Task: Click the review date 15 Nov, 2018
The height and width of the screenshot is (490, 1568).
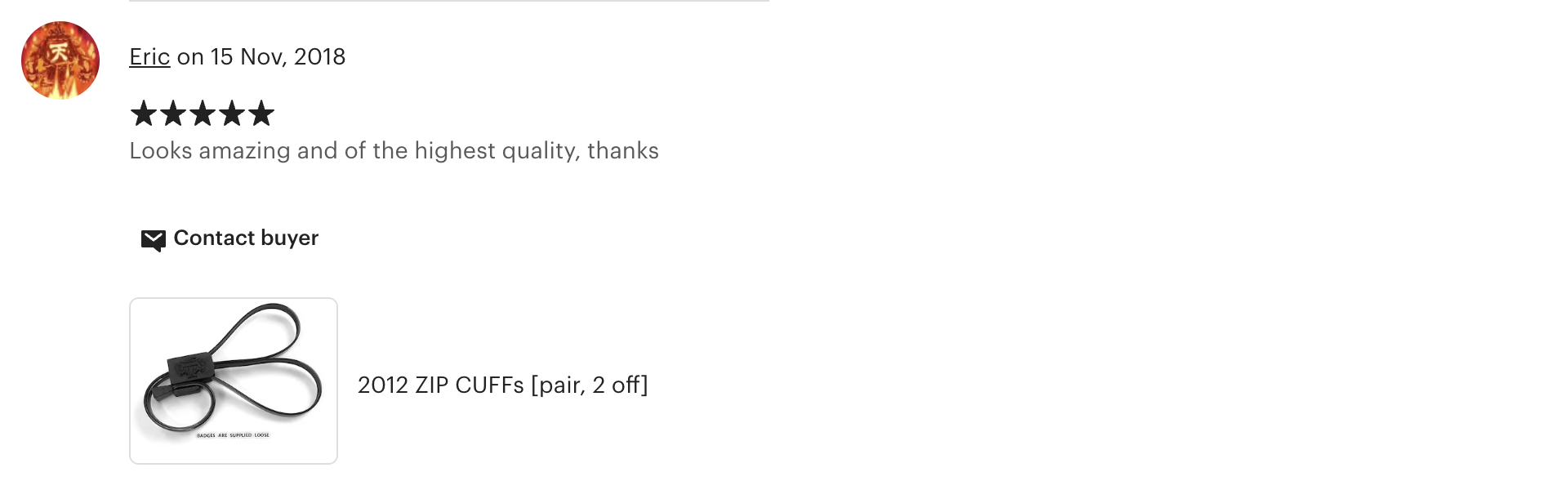Action: 278,56
